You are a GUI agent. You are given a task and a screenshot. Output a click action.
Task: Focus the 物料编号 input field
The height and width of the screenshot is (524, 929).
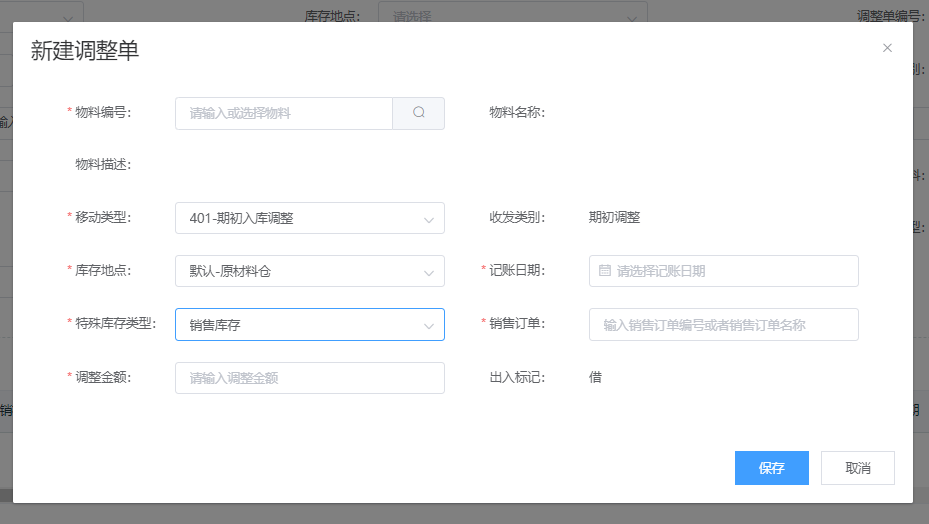pos(284,113)
